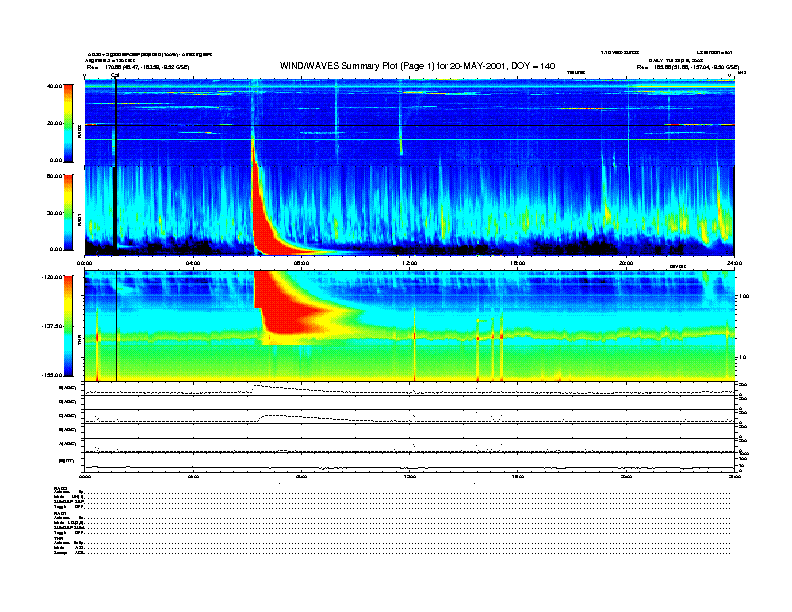Click the 04:00 tick label under RAD1 panel
This screenshot has height=612, width=792.
point(193,263)
